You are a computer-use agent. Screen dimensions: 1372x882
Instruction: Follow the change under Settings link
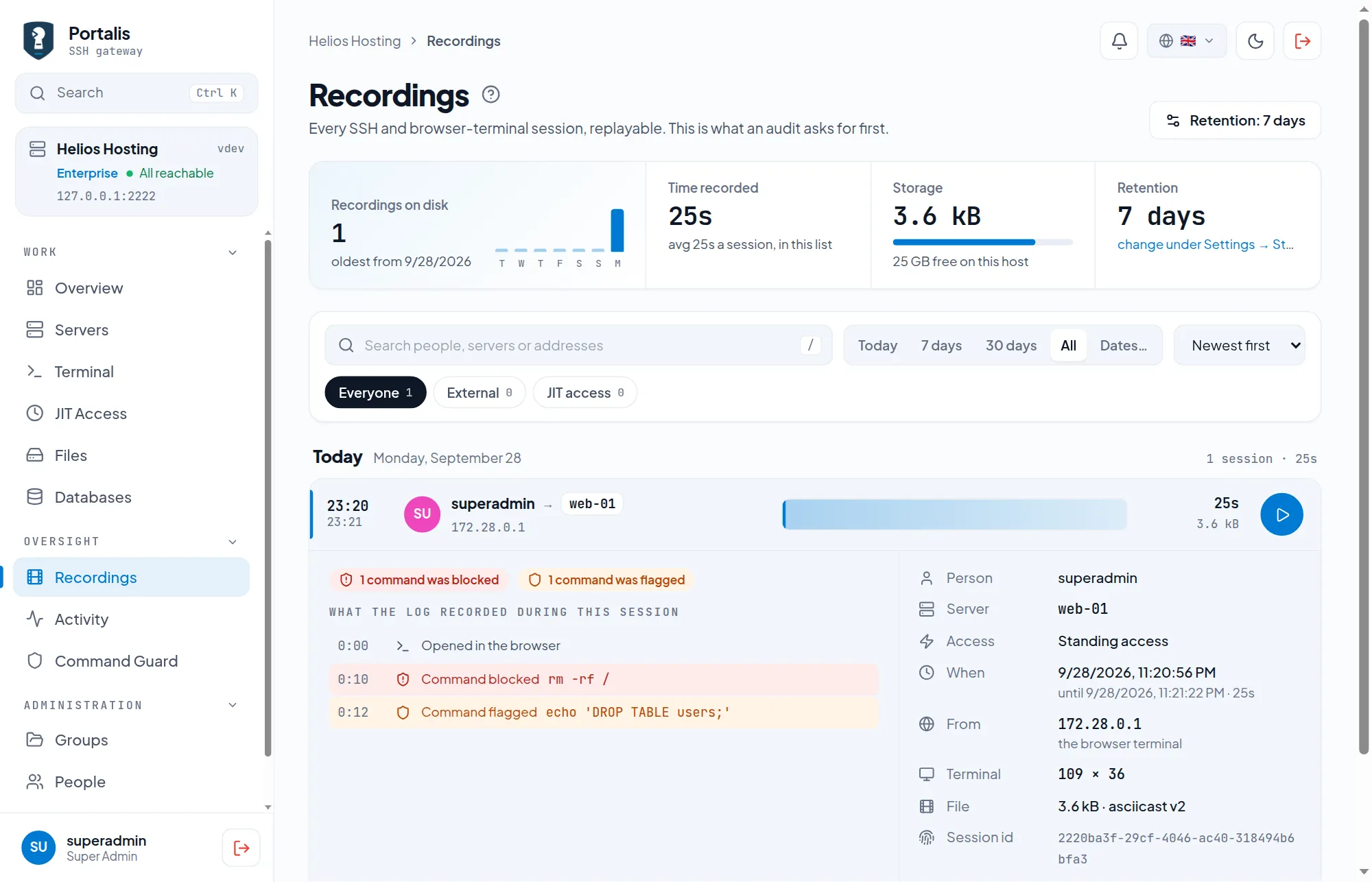point(1205,245)
